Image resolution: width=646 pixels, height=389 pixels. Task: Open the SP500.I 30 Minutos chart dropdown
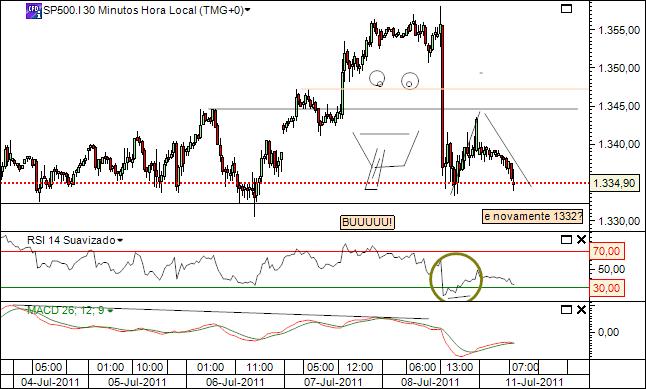click(x=247, y=11)
